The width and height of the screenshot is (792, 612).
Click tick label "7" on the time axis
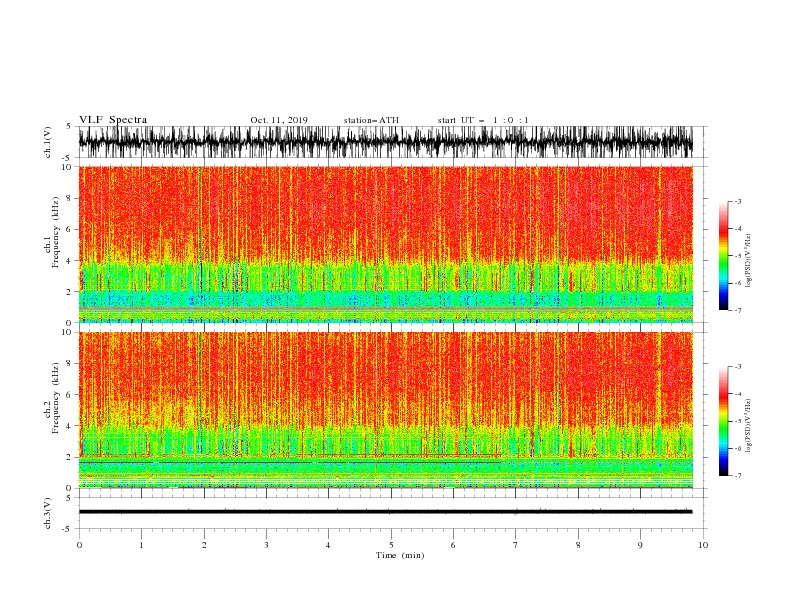pos(516,545)
